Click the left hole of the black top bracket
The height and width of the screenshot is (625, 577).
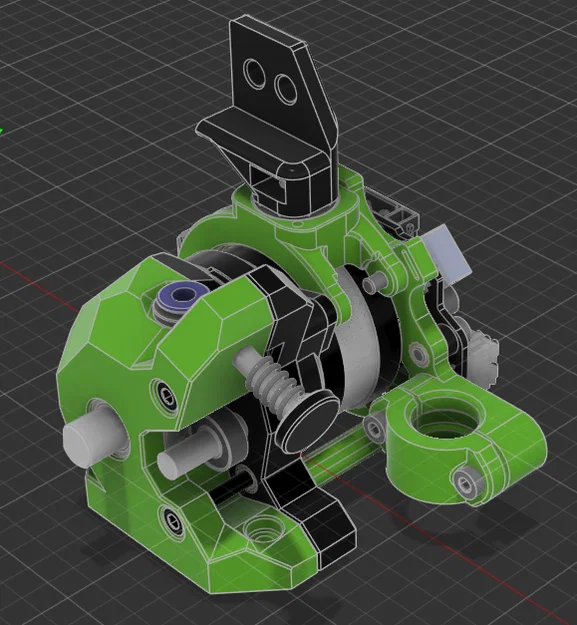254,73
